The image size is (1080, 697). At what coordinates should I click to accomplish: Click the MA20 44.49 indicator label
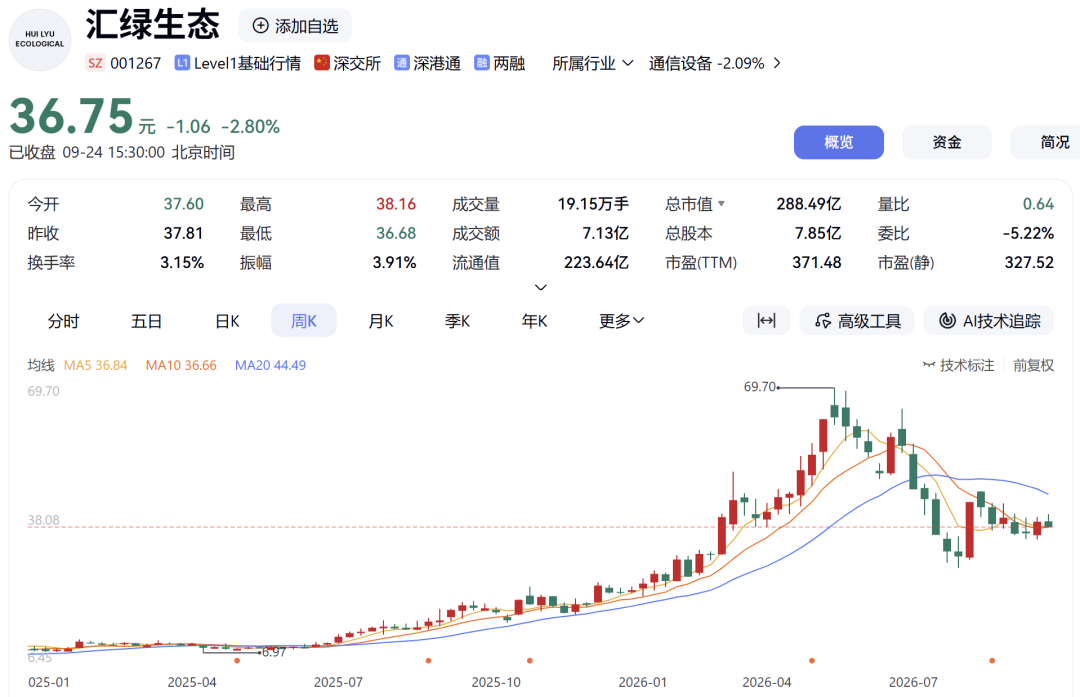(271, 366)
